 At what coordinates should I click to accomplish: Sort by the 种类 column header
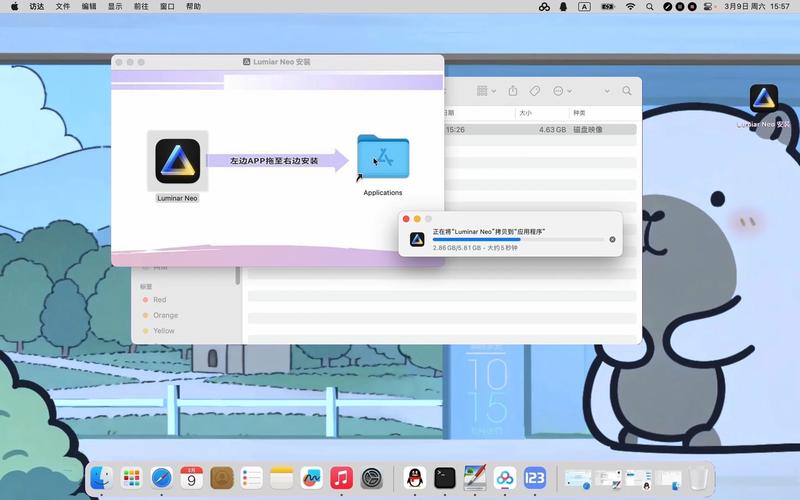coord(580,113)
